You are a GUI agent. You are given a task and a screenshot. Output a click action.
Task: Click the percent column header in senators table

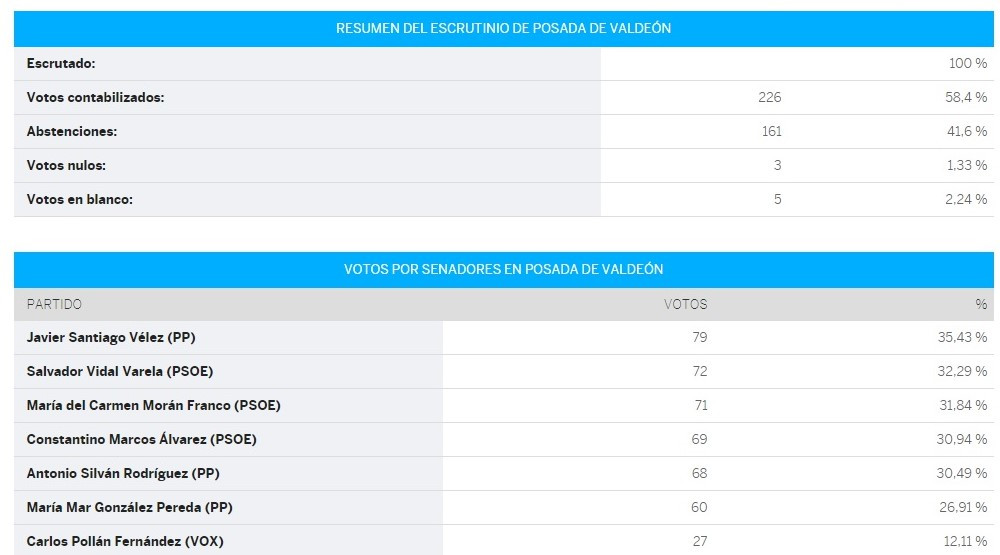[981, 304]
